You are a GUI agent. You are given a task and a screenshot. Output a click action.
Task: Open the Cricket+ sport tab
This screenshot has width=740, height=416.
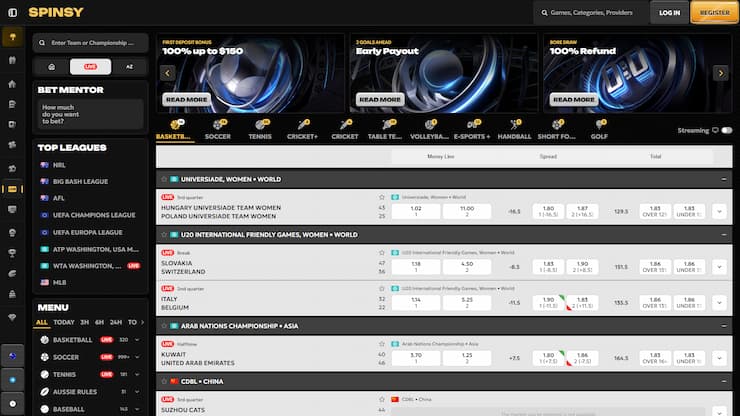click(303, 130)
